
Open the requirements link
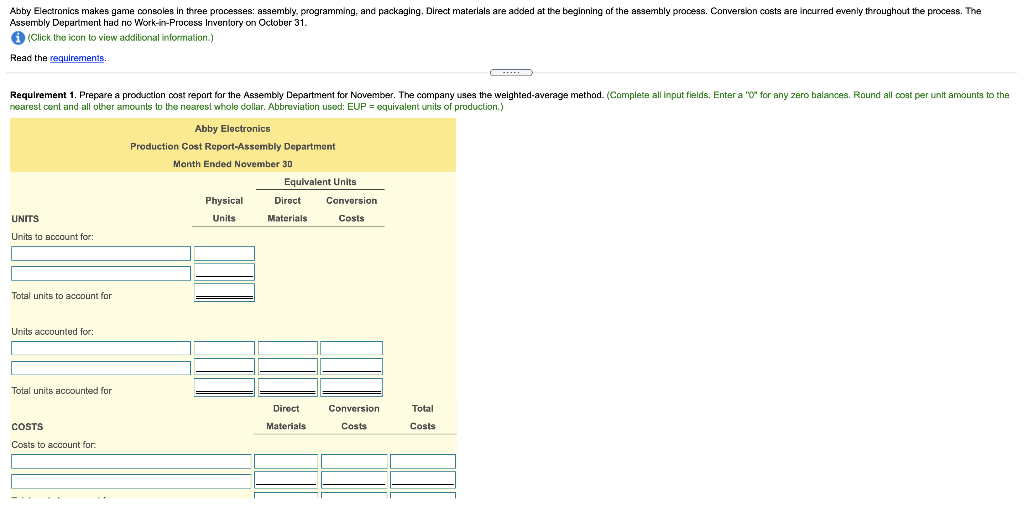point(77,58)
